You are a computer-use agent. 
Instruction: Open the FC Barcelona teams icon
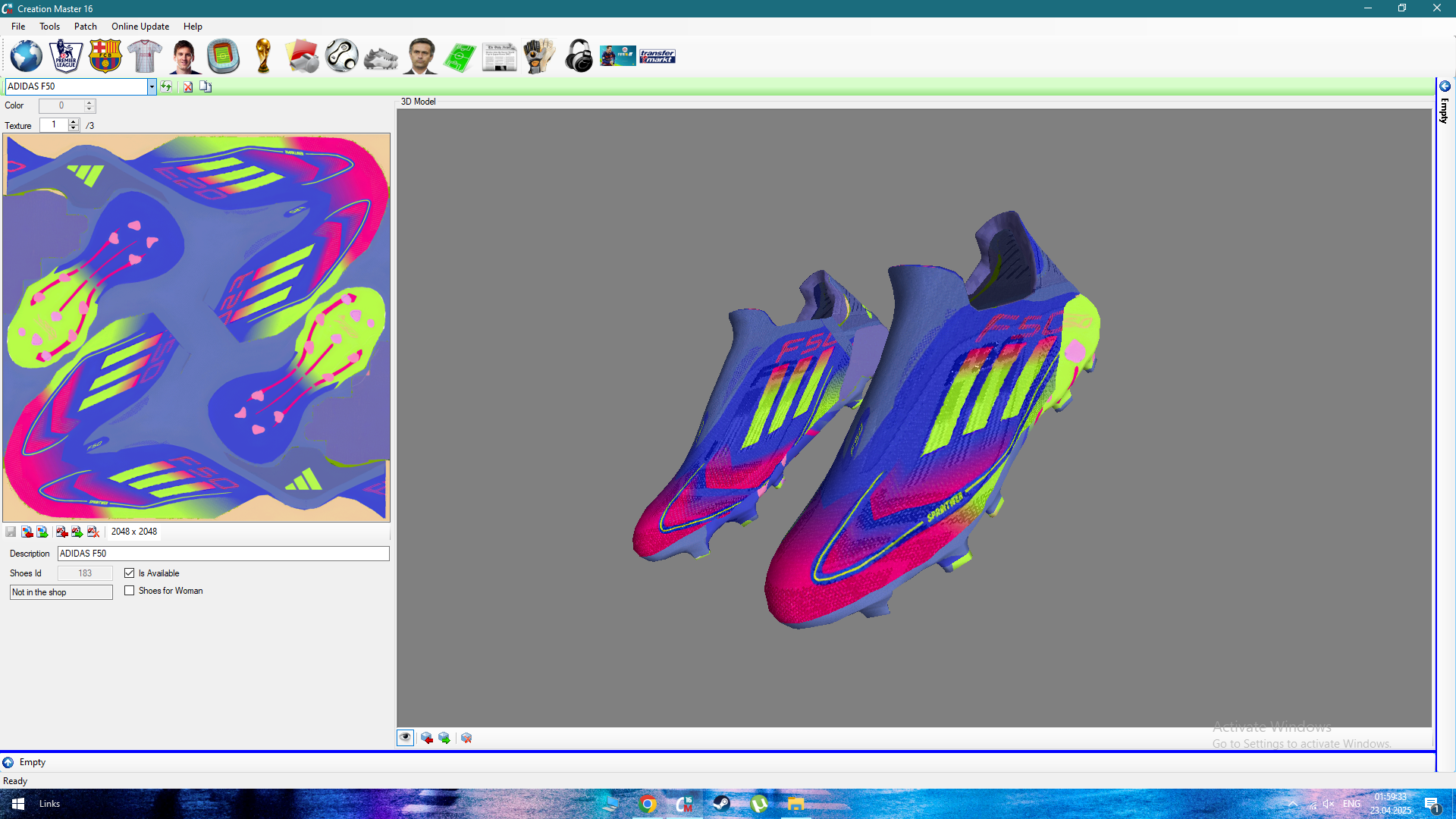click(105, 56)
